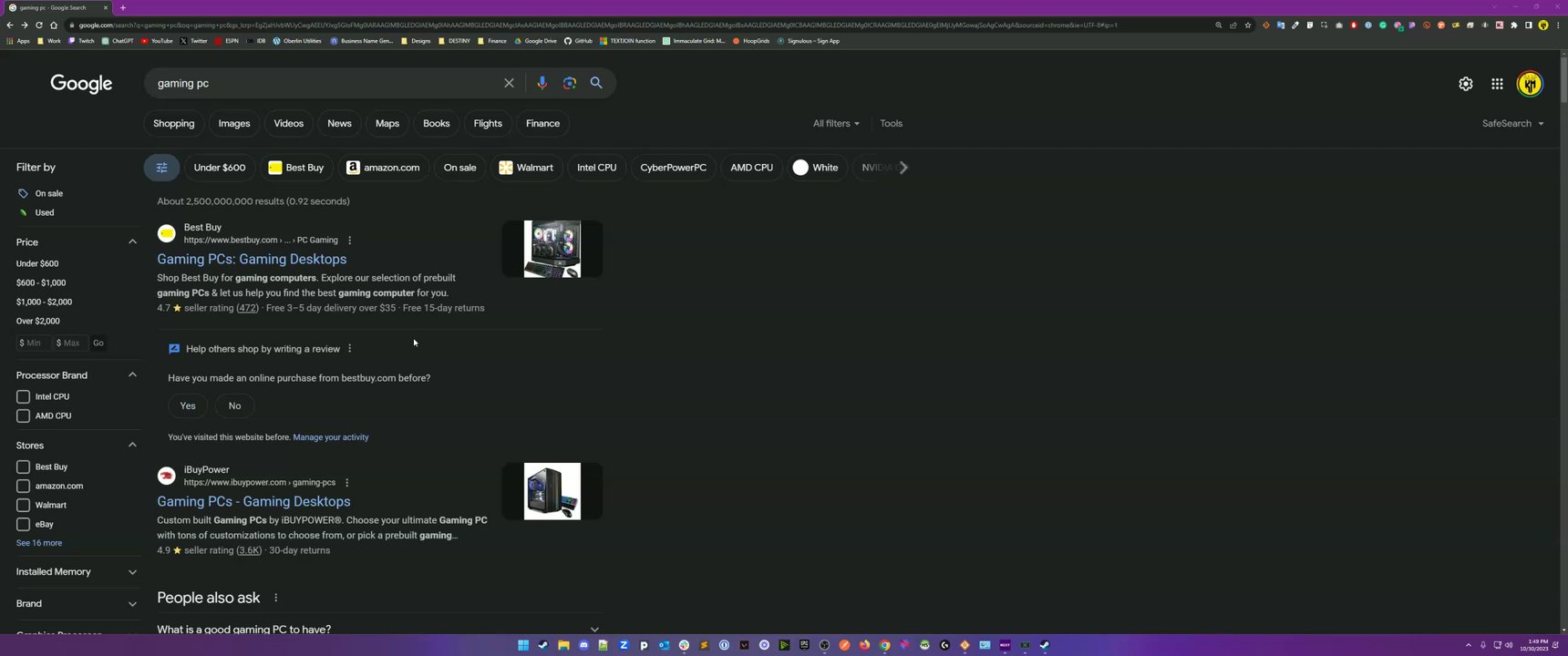1568x656 pixels.
Task: Open Firefox from the taskbar
Action: click(864, 645)
